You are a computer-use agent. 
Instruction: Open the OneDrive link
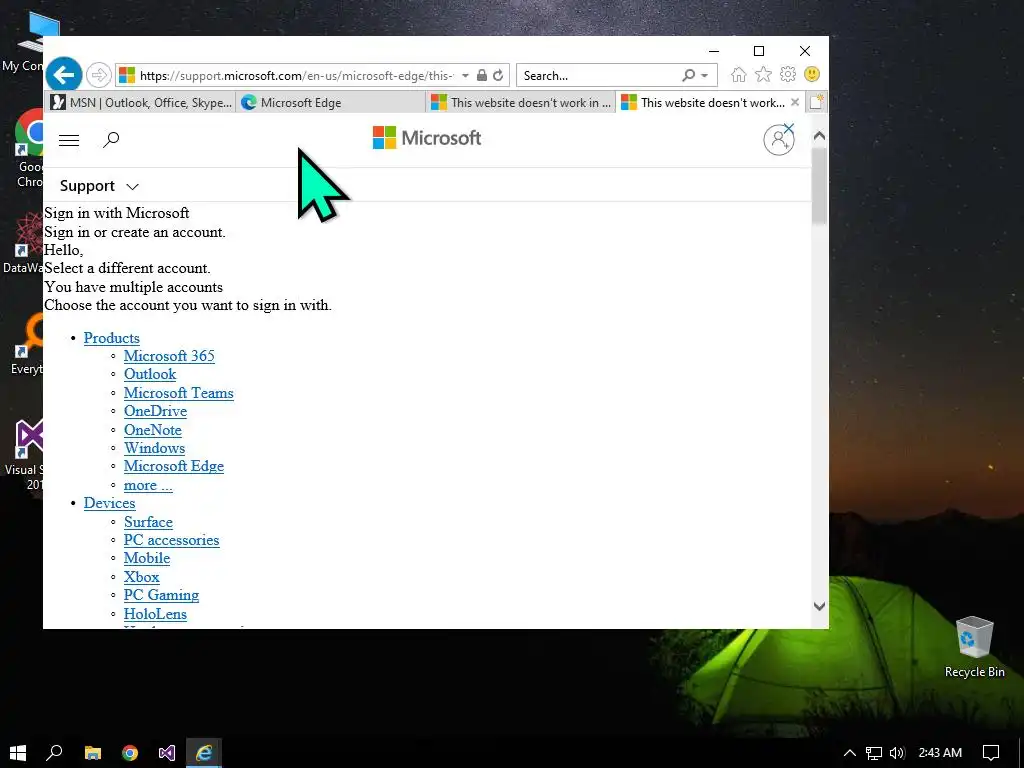coord(155,411)
